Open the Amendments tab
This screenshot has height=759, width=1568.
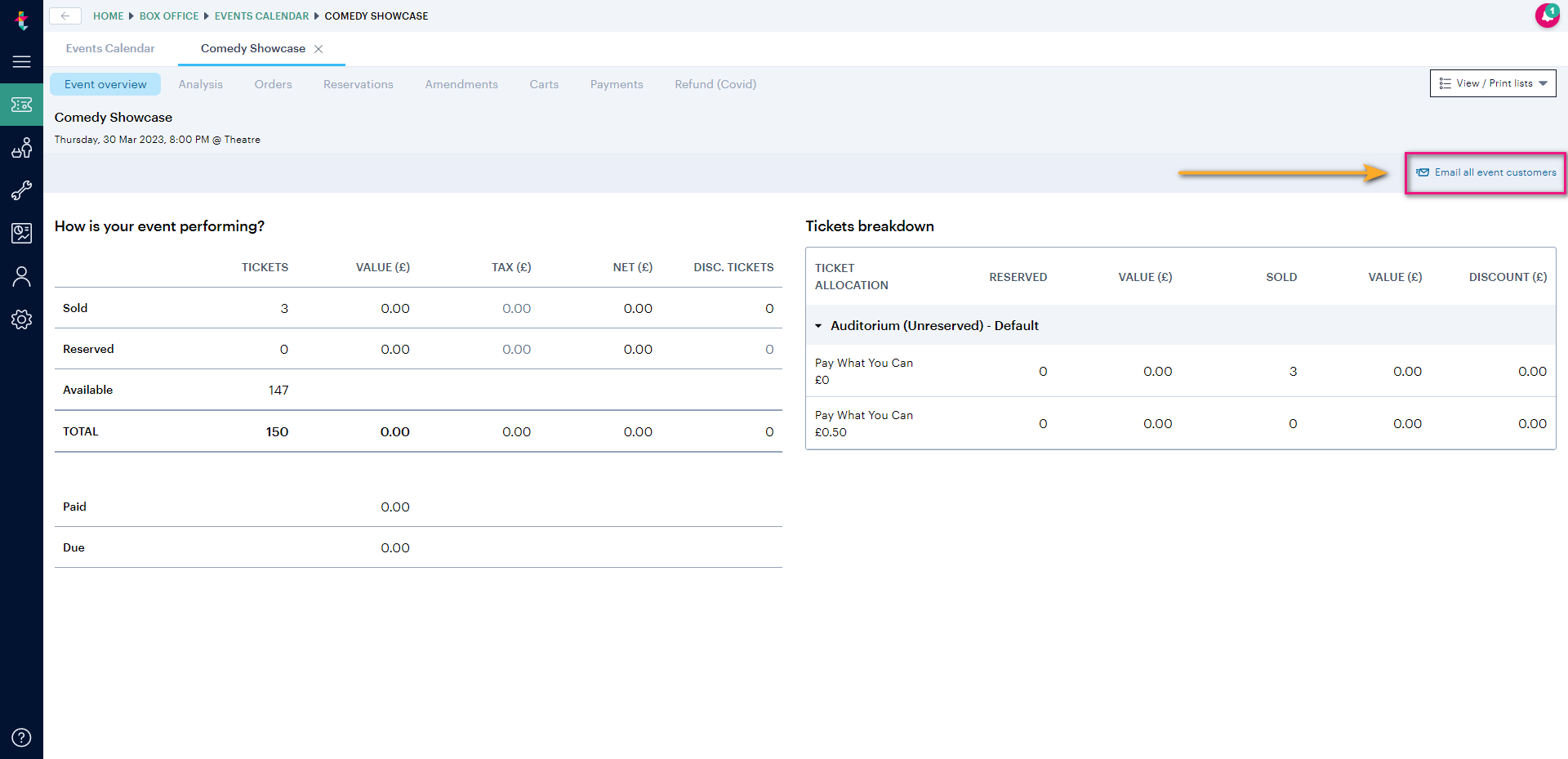click(x=461, y=84)
